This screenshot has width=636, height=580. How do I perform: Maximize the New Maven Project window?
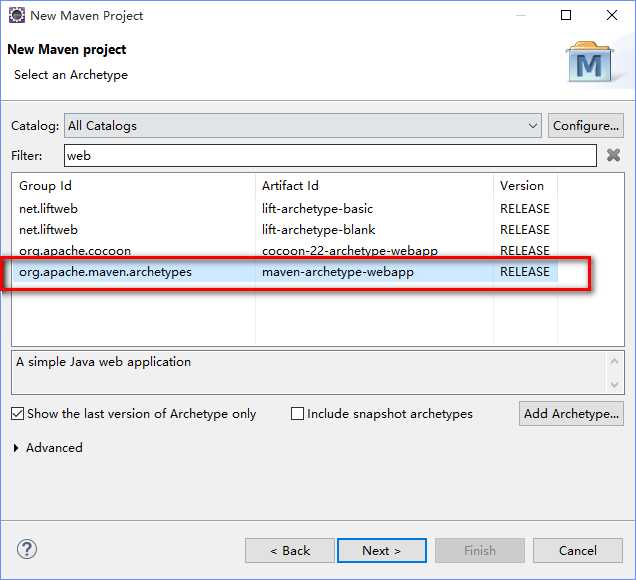566,15
